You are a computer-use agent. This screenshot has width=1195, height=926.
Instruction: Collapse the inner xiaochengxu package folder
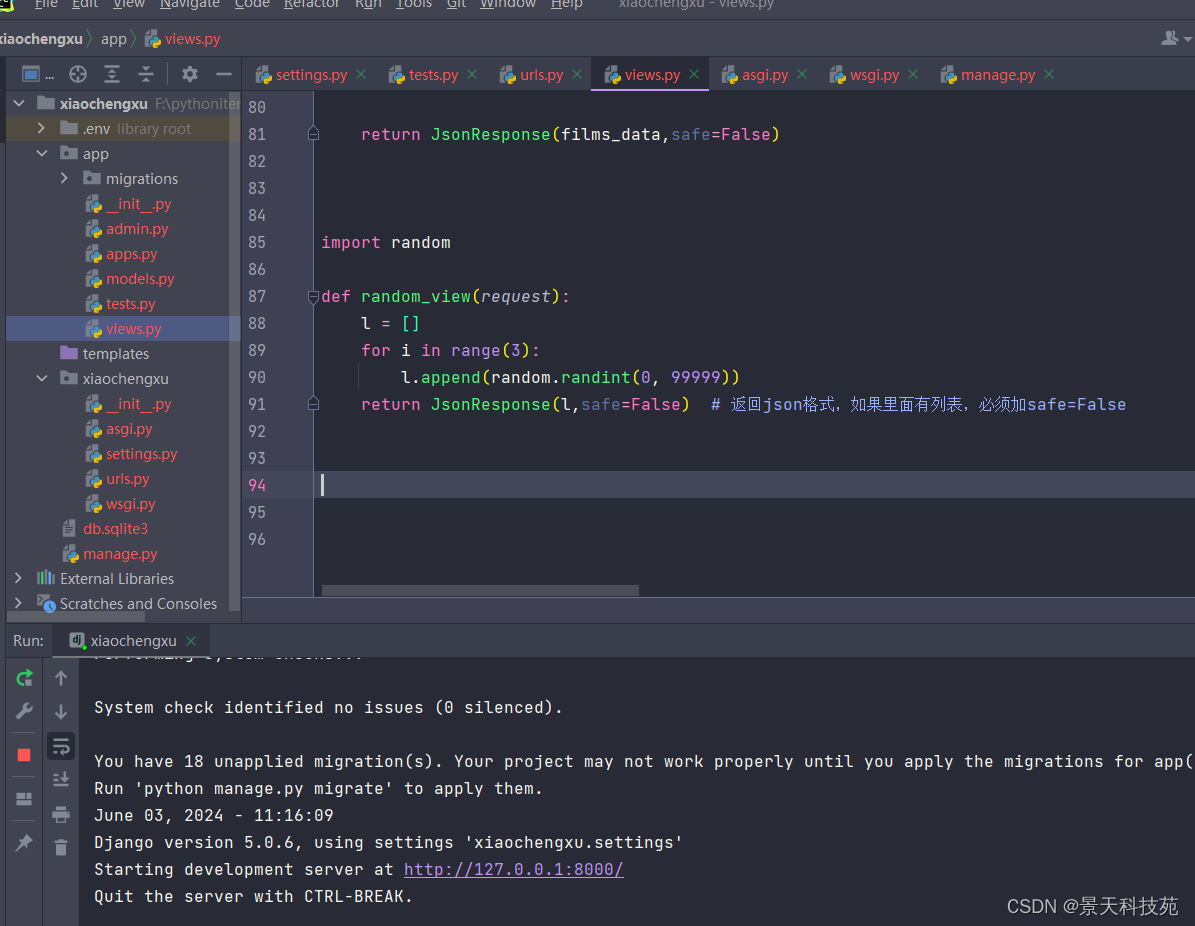pyautogui.click(x=42, y=378)
